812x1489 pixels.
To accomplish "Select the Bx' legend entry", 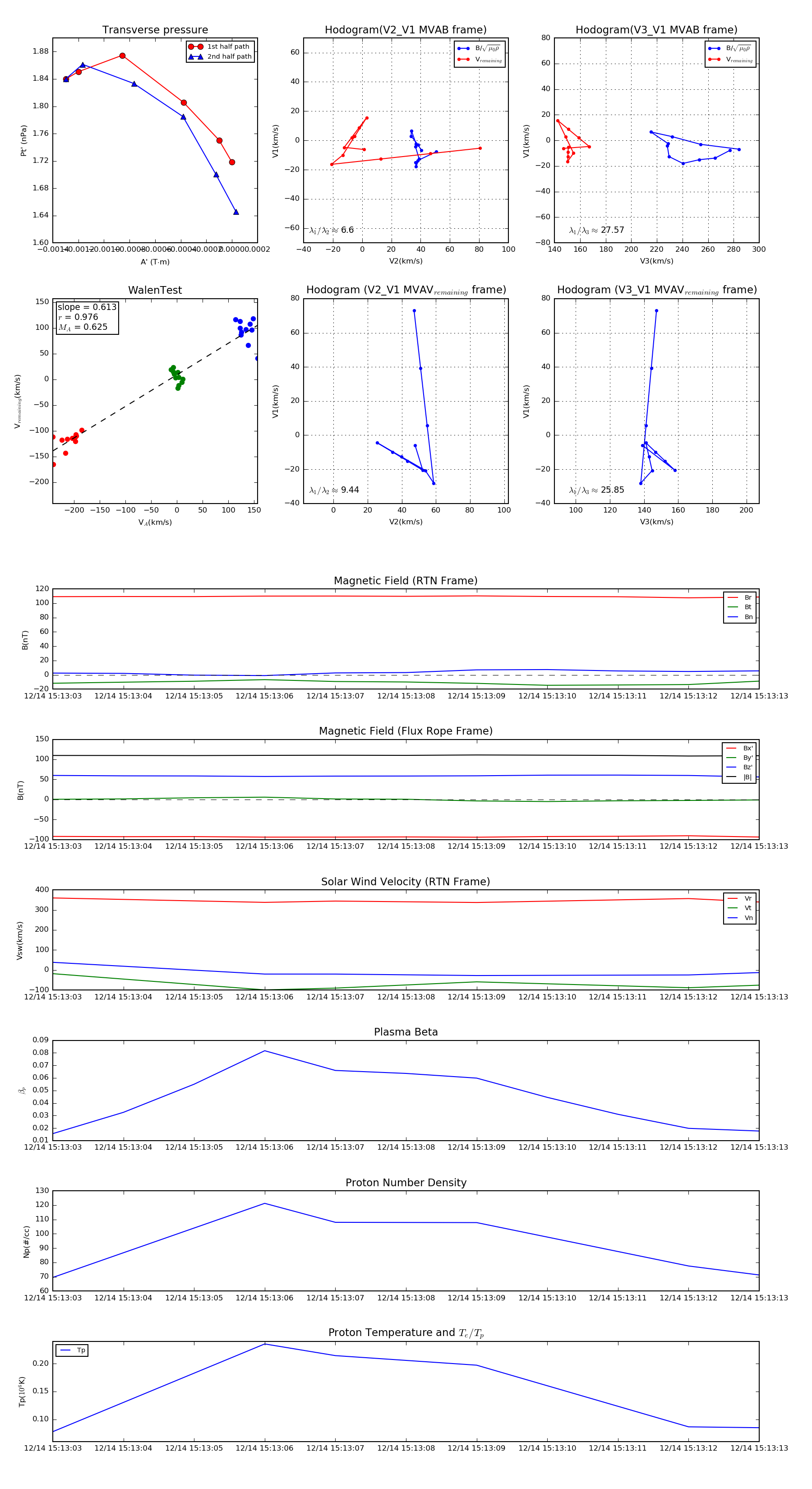I will click(739, 749).
